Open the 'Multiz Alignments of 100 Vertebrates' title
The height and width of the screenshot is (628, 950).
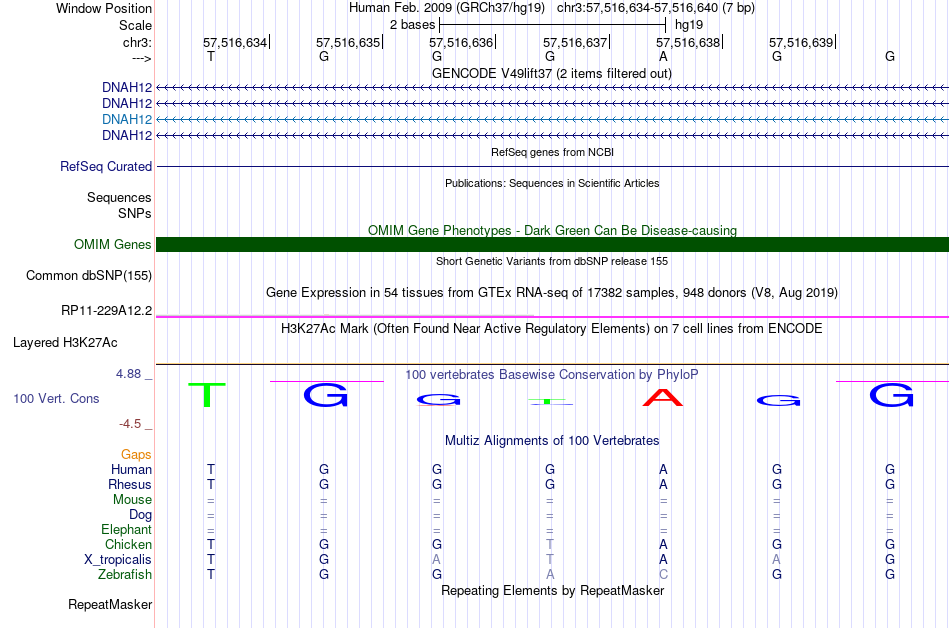pos(552,441)
